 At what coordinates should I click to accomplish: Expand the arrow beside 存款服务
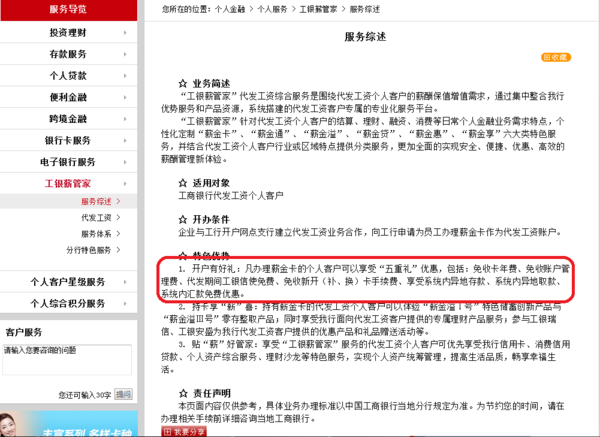(125, 54)
